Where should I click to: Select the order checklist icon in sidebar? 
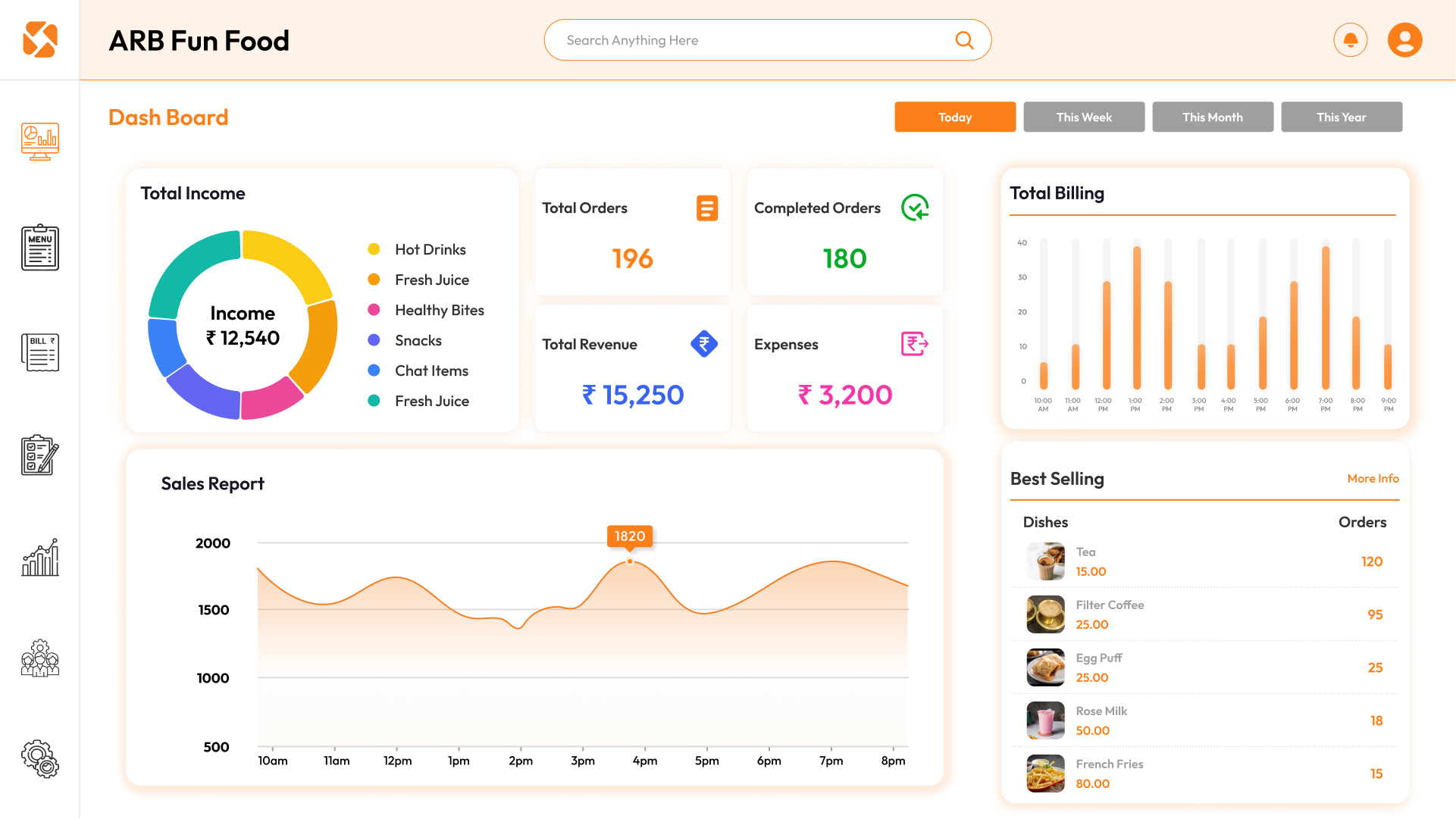click(x=39, y=455)
